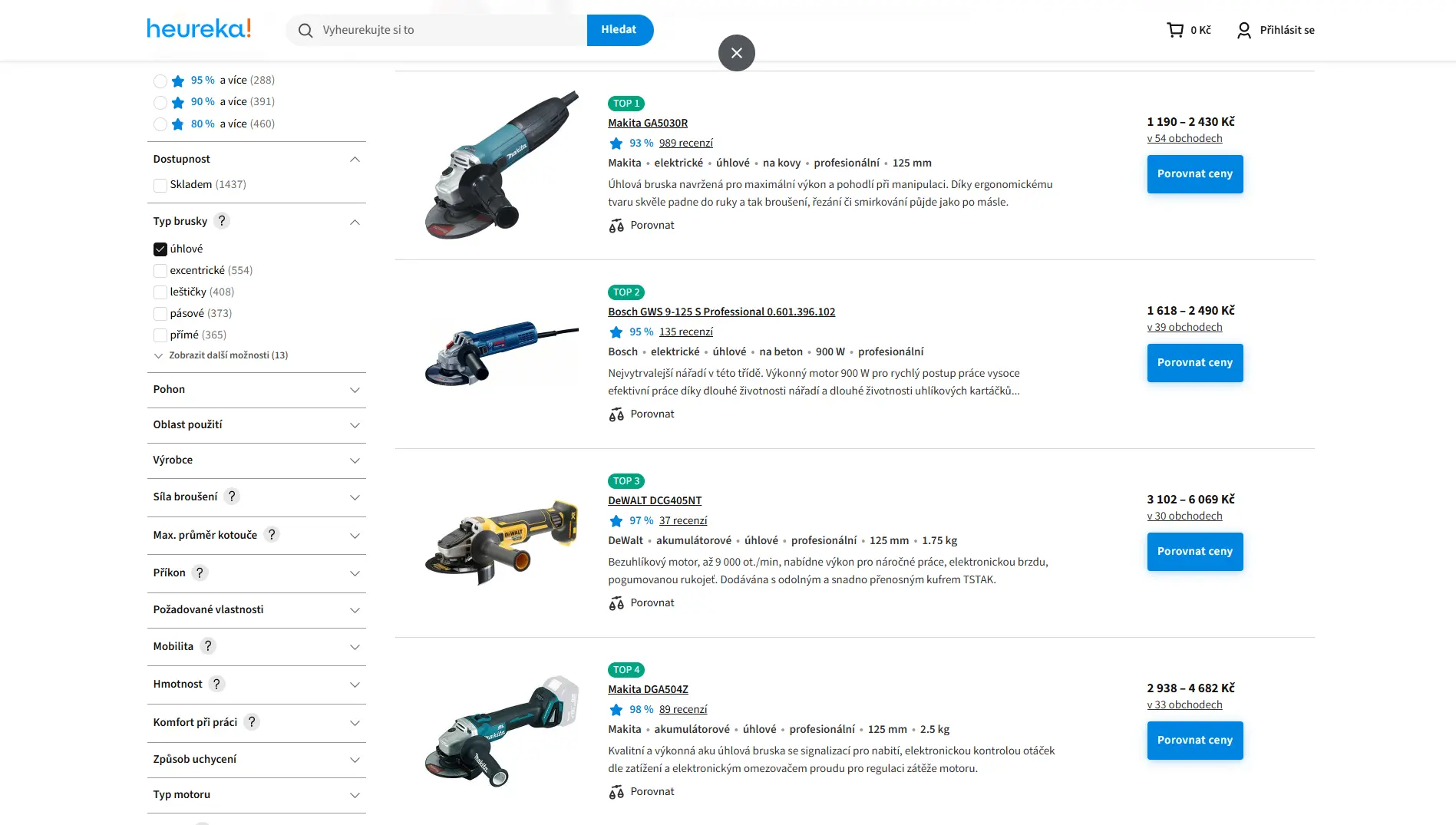
Task: Click the Makita GA5030R product thumbnail
Action: (501, 165)
